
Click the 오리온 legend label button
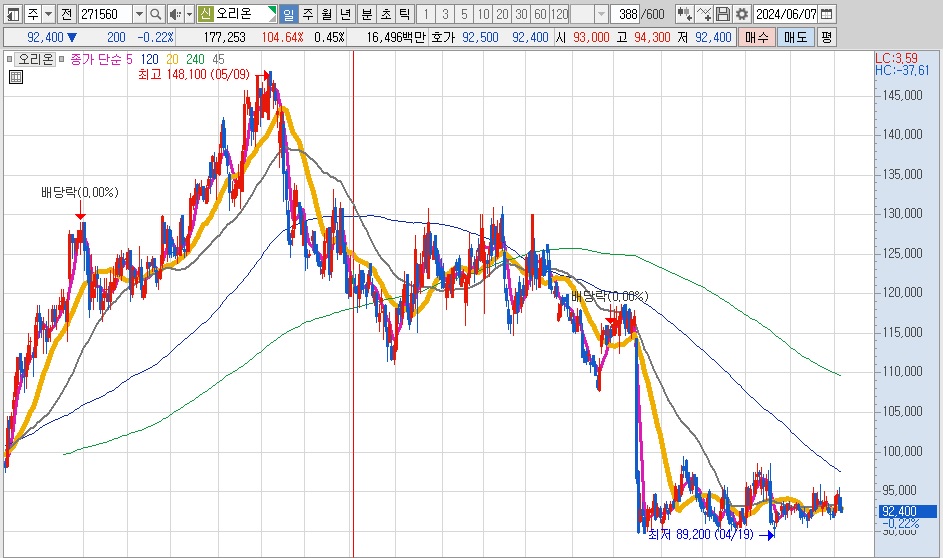[x=35, y=59]
